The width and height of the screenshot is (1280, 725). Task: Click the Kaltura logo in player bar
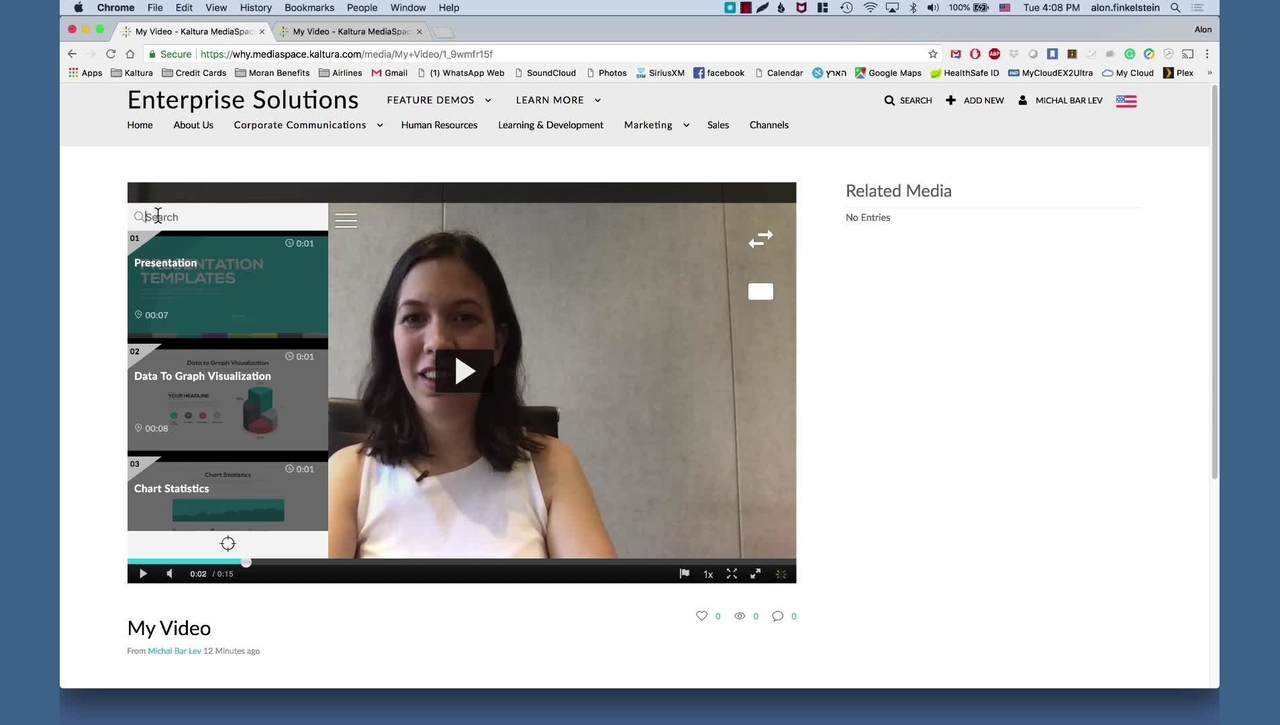tap(781, 574)
